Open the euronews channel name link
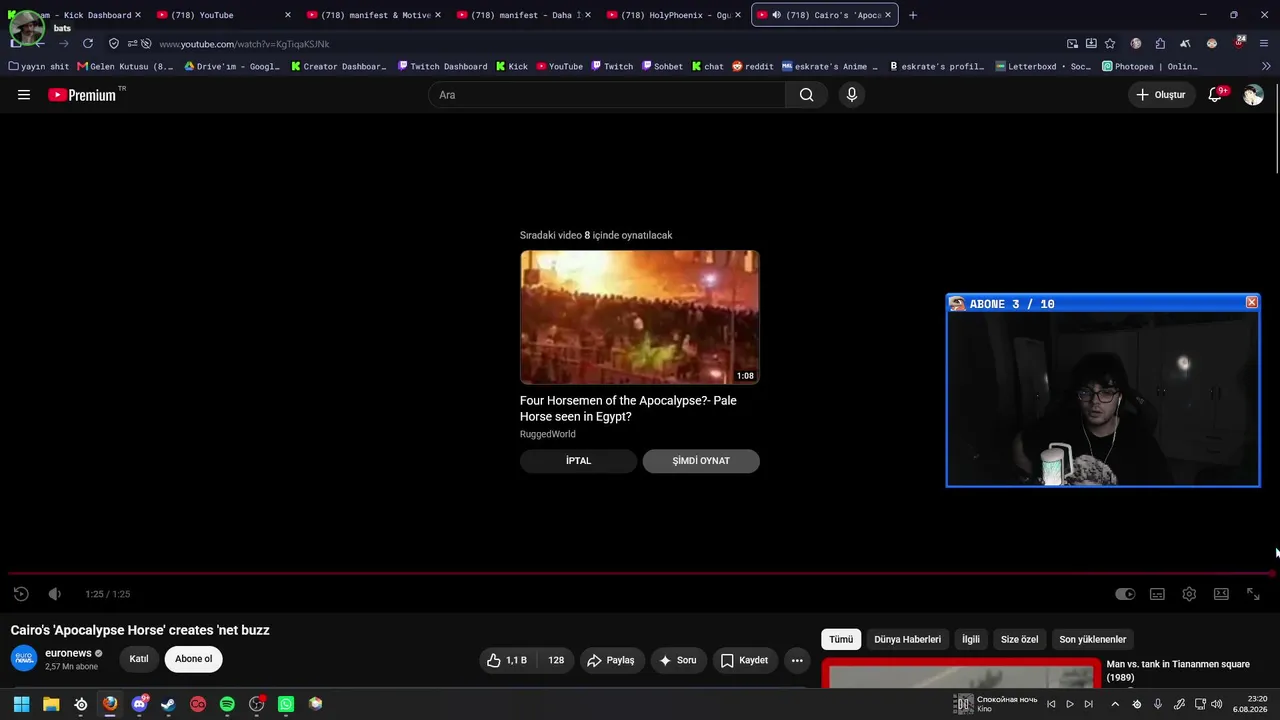Screen dimensions: 1280x720 coord(68,653)
